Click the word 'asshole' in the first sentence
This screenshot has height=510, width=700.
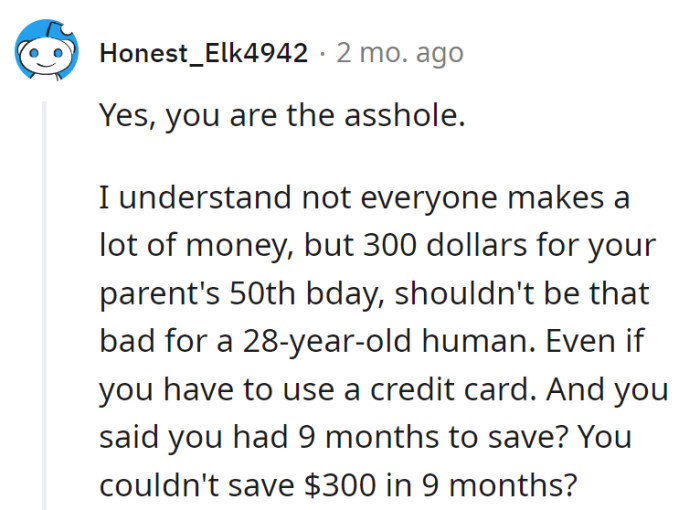click(x=404, y=115)
